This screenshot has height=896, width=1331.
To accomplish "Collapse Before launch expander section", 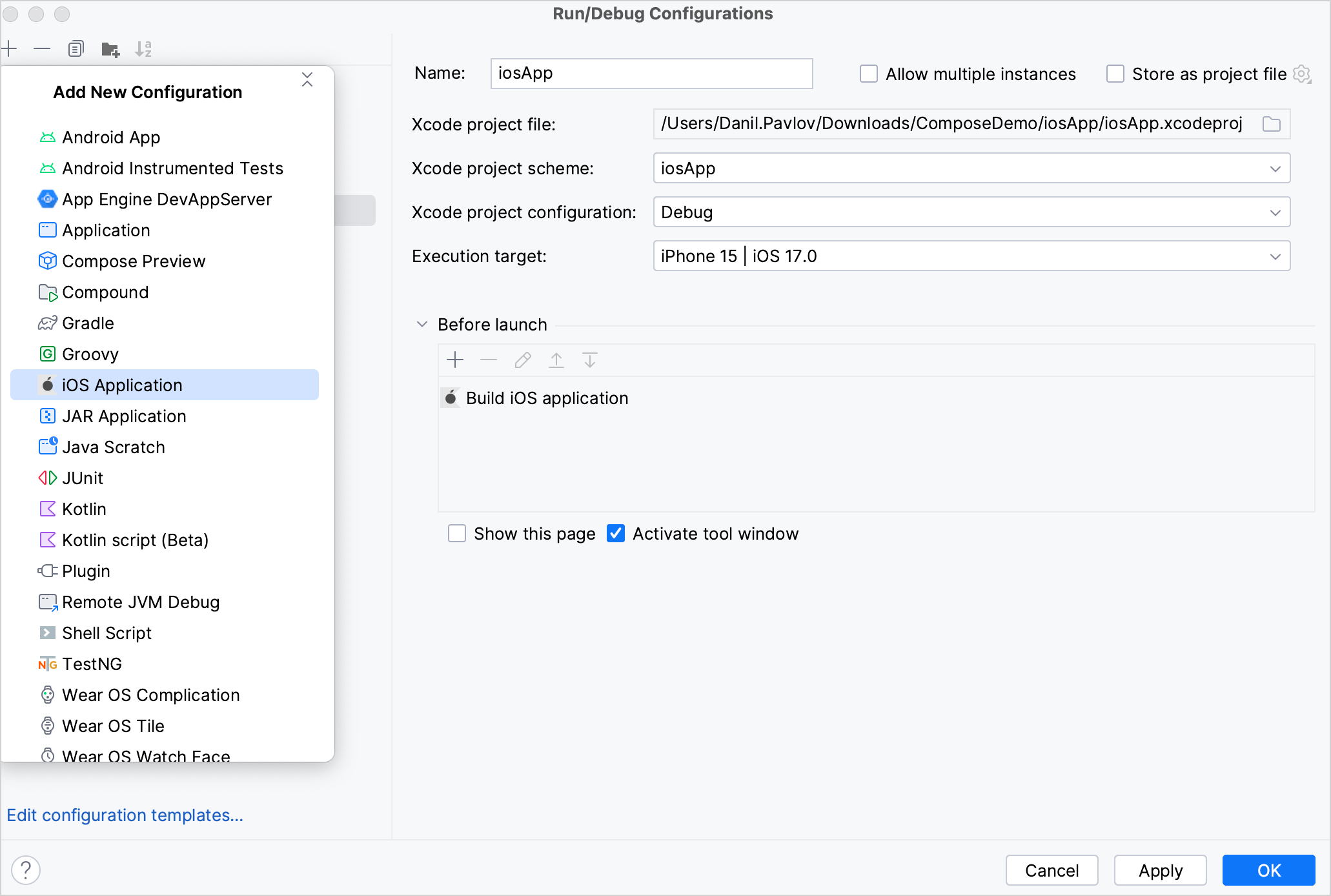I will click(421, 323).
